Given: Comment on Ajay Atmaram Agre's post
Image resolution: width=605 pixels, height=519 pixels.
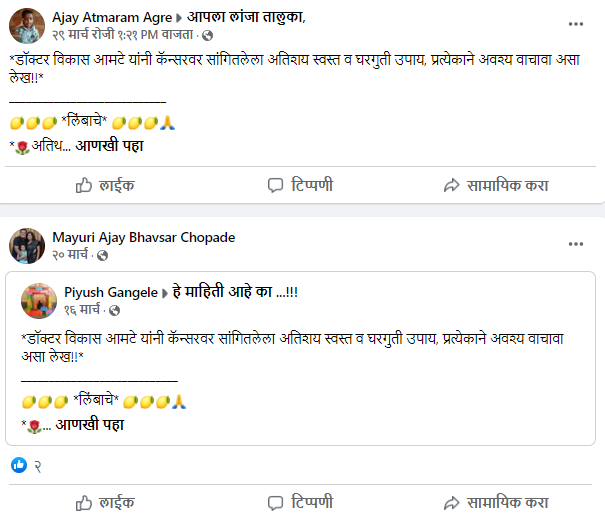Looking at the screenshot, I should 300,185.
